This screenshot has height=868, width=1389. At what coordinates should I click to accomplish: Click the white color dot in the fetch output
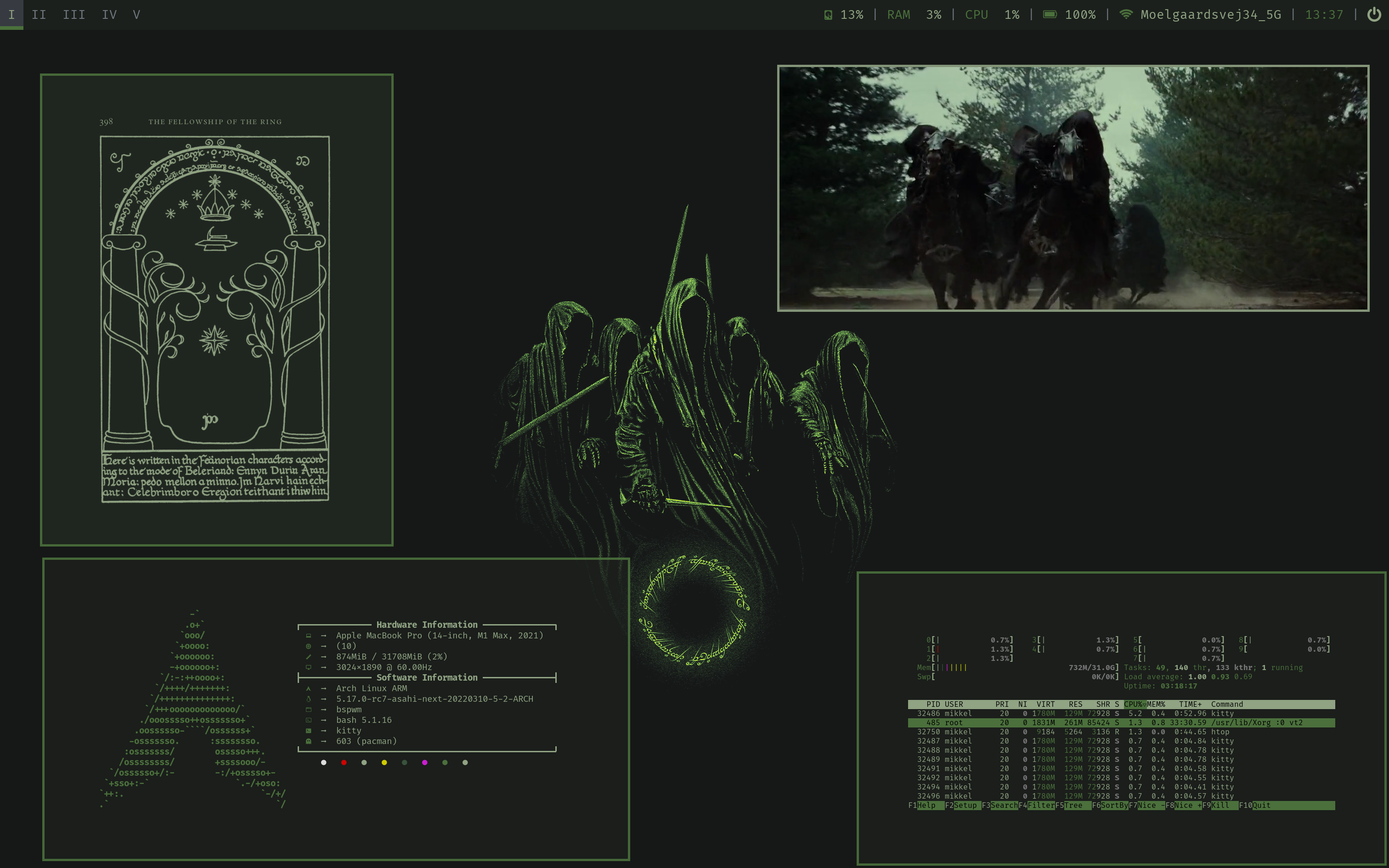(x=324, y=762)
